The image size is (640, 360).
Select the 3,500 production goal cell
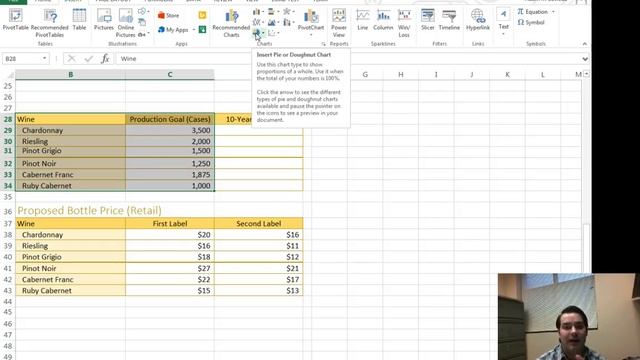170,130
